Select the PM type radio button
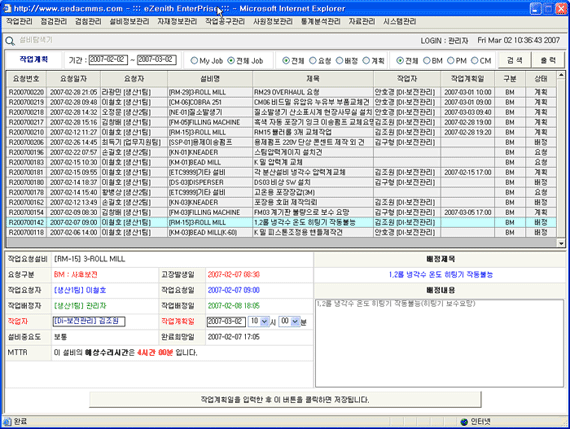The height and width of the screenshot is (429, 570). click(451, 61)
